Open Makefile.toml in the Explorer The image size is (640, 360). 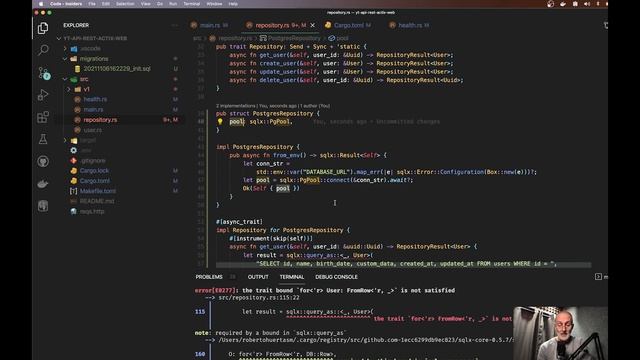pyautogui.click(x=98, y=191)
